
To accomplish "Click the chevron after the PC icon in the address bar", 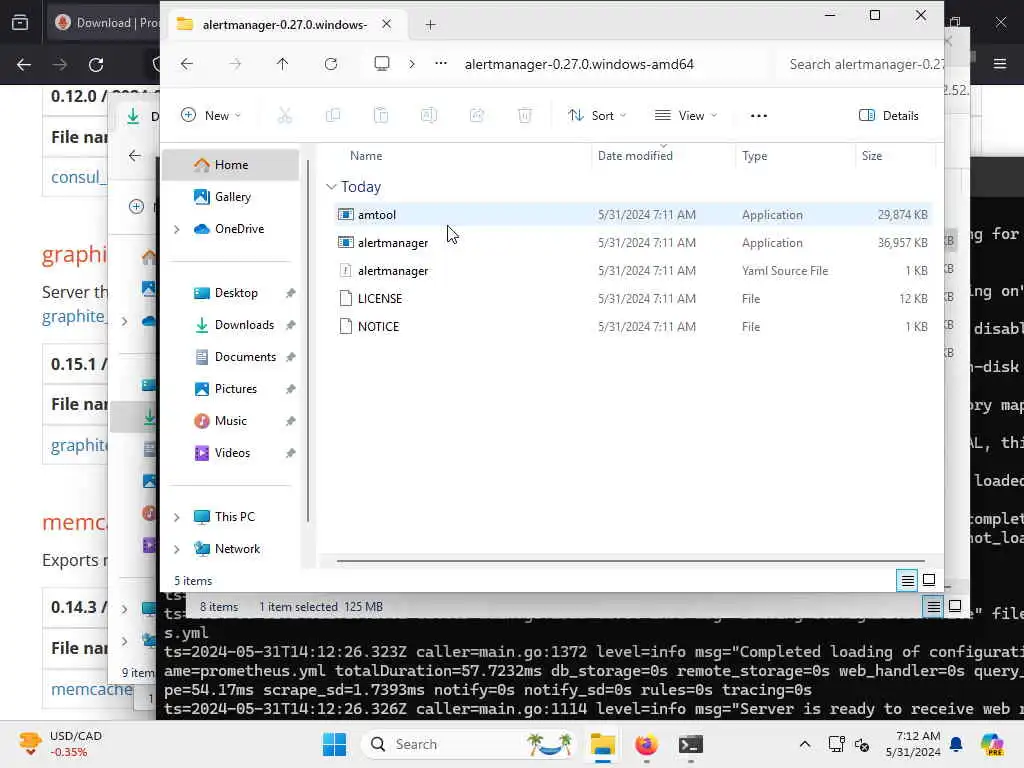I will coord(411,64).
